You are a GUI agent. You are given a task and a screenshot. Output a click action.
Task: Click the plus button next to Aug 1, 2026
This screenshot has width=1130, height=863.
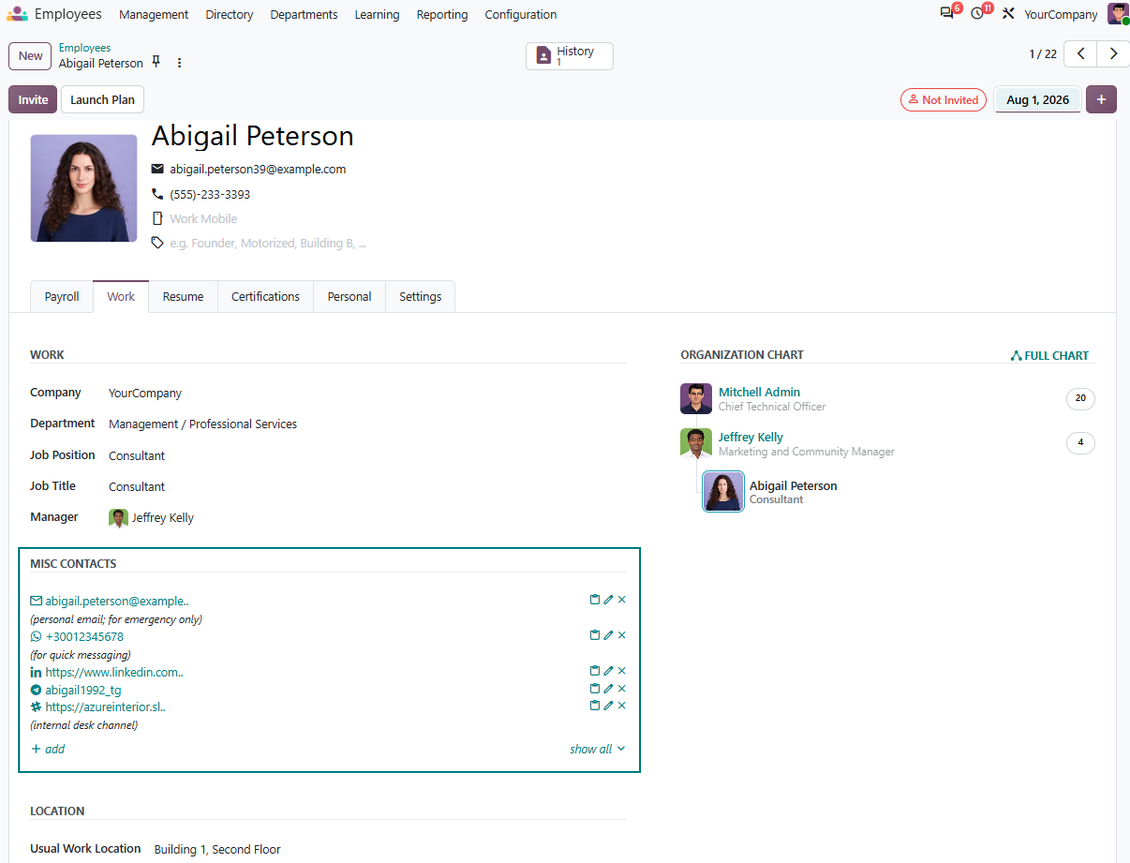coord(1101,99)
